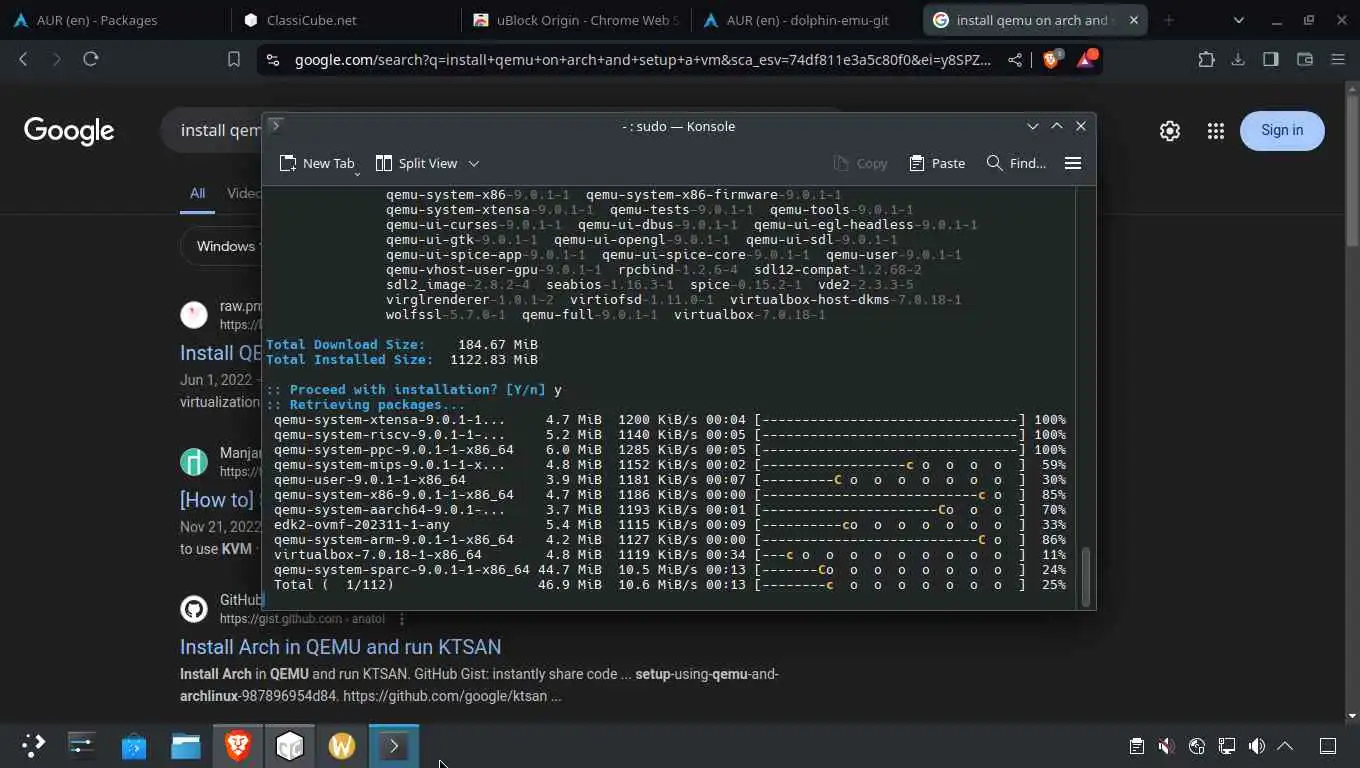Open the network tray icon
The image size is (1360, 768).
[1226, 746]
